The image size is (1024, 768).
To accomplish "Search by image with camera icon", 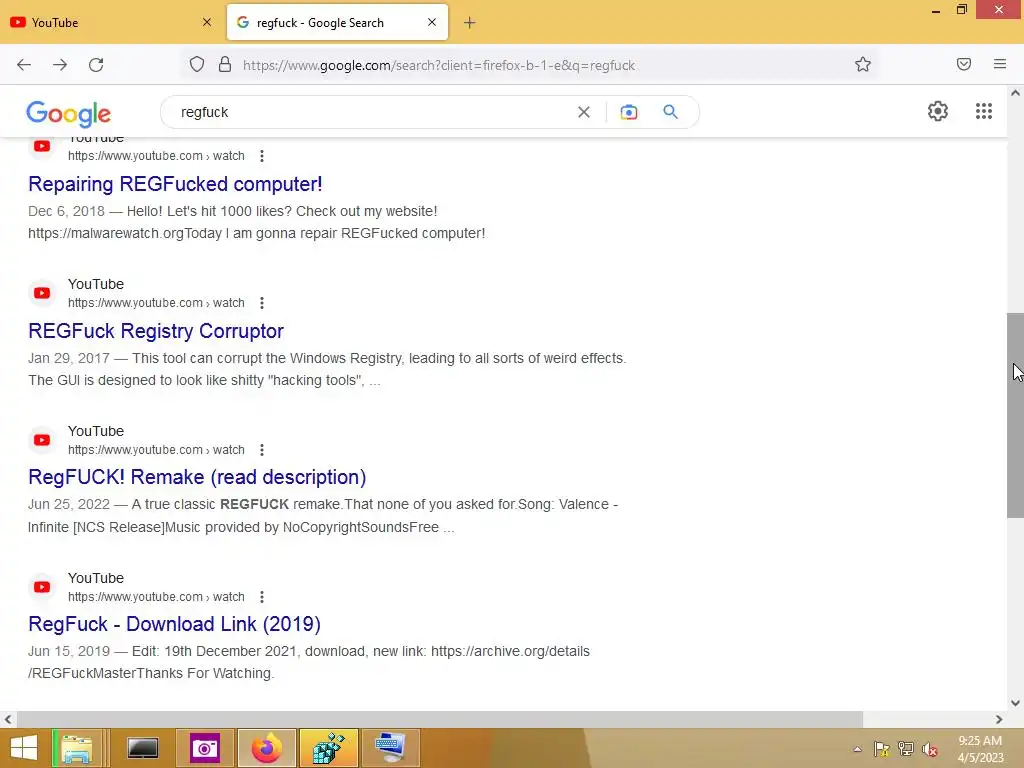I will click(629, 112).
